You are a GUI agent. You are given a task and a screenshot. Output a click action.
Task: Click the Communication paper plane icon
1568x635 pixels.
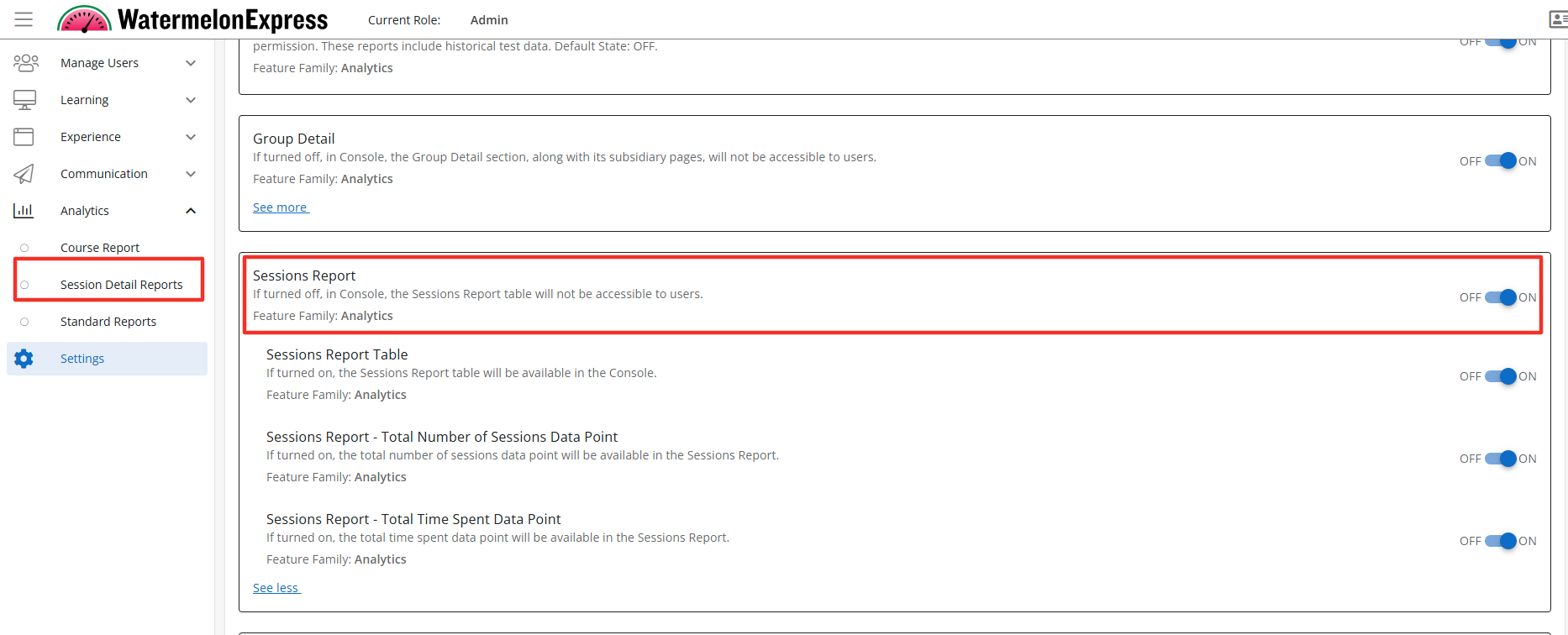click(x=24, y=174)
